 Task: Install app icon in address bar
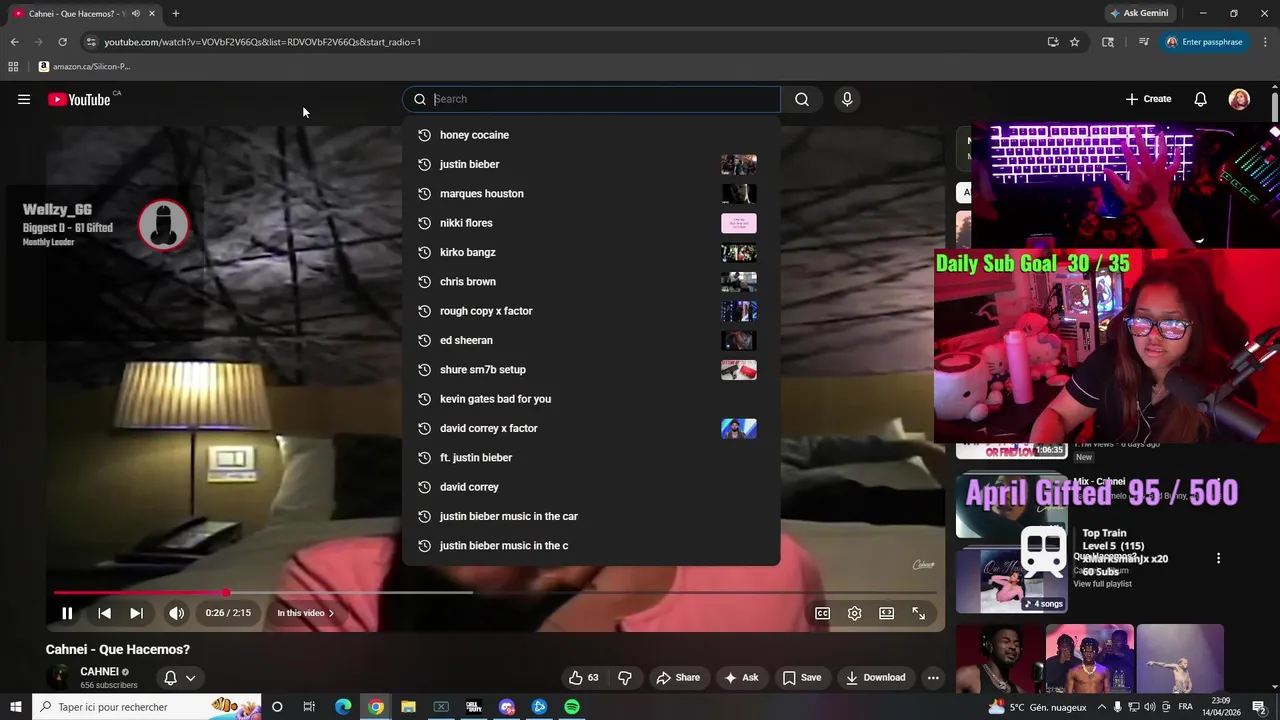click(1053, 42)
